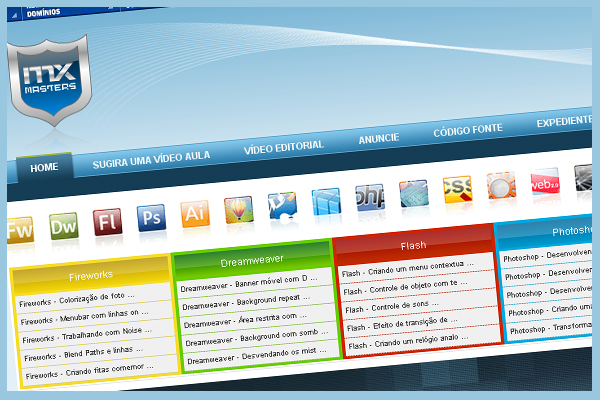Viewport: 600px width, 400px height.
Task: Open the Photoshop Ps icon
Action: coord(152,217)
